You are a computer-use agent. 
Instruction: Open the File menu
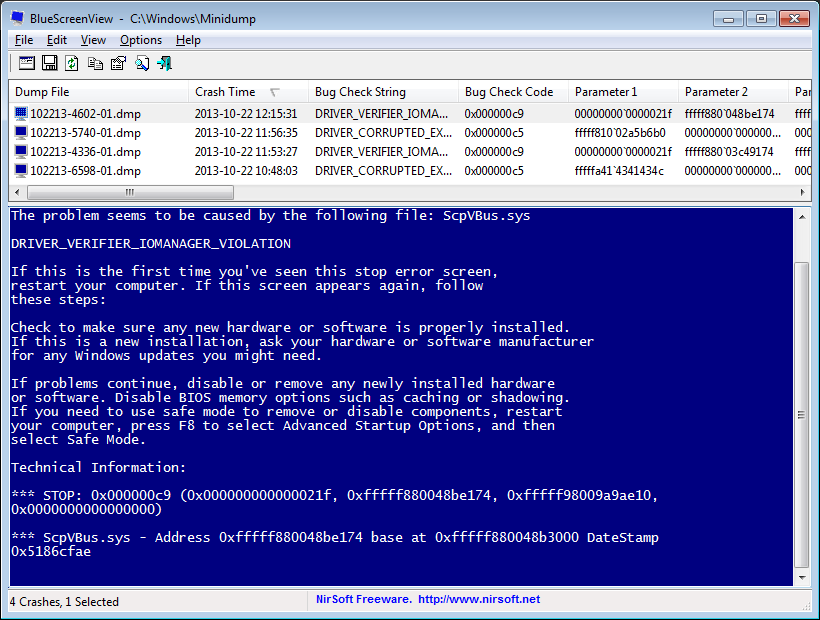24,40
